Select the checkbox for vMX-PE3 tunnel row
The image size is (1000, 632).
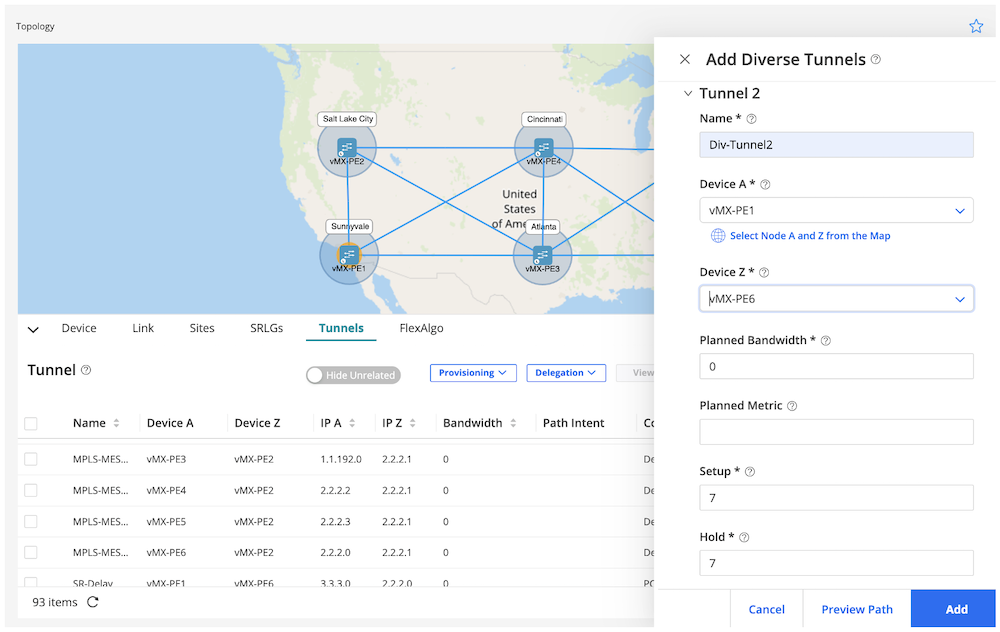tap(31, 459)
